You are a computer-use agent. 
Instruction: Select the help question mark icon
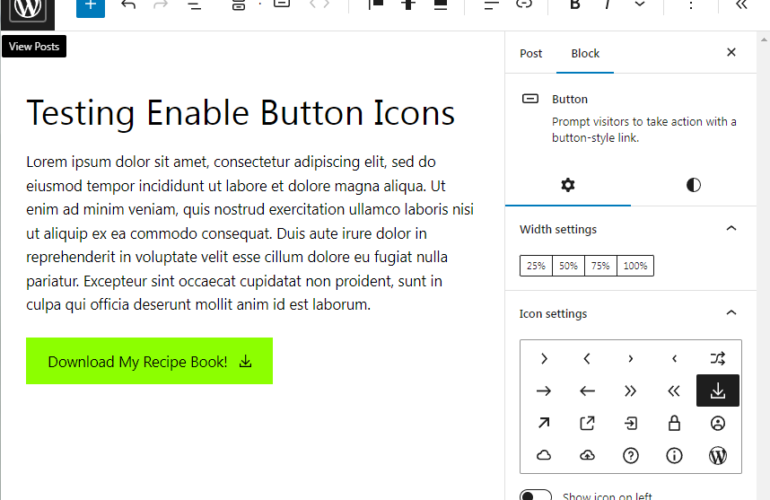pyautogui.click(x=630, y=455)
